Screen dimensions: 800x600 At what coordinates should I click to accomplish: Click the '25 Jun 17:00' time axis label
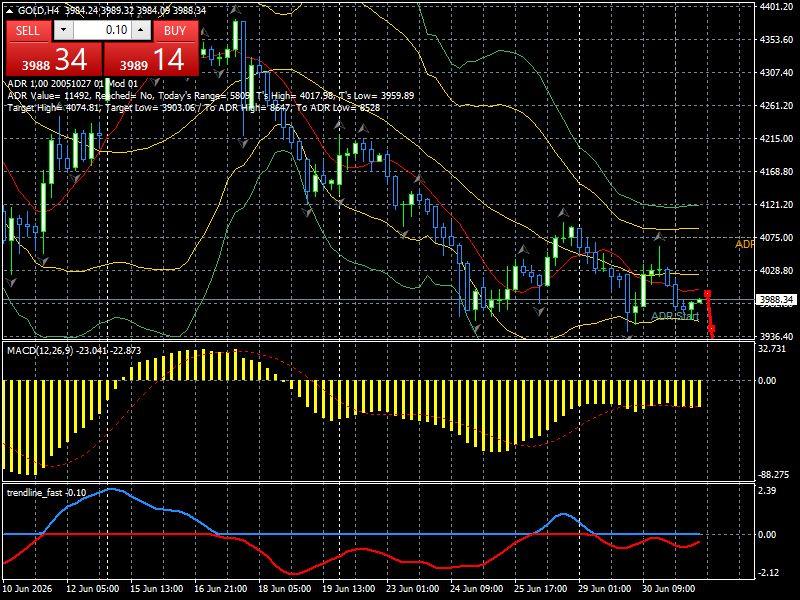tap(540, 589)
